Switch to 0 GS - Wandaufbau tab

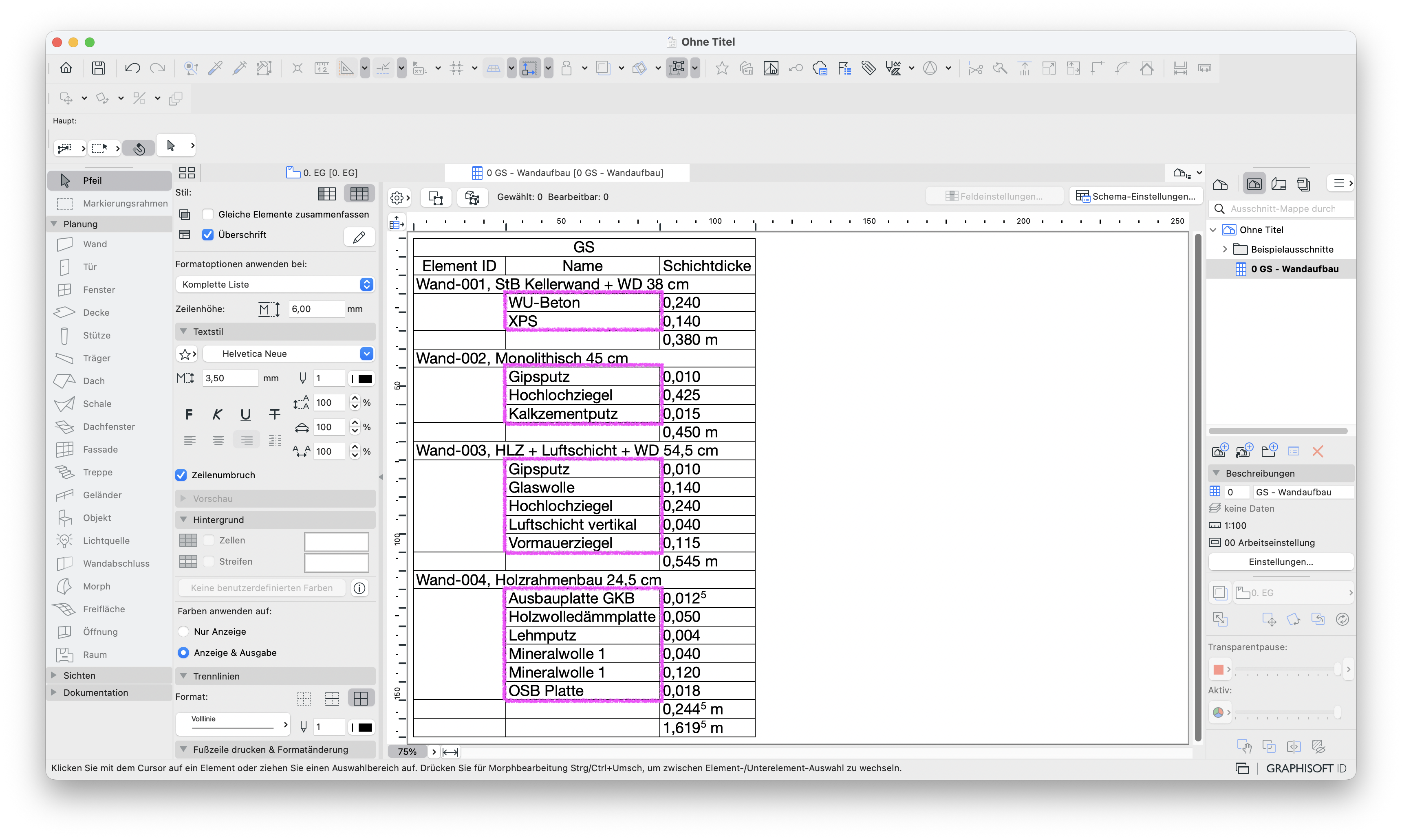pyautogui.click(x=567, y=173)
